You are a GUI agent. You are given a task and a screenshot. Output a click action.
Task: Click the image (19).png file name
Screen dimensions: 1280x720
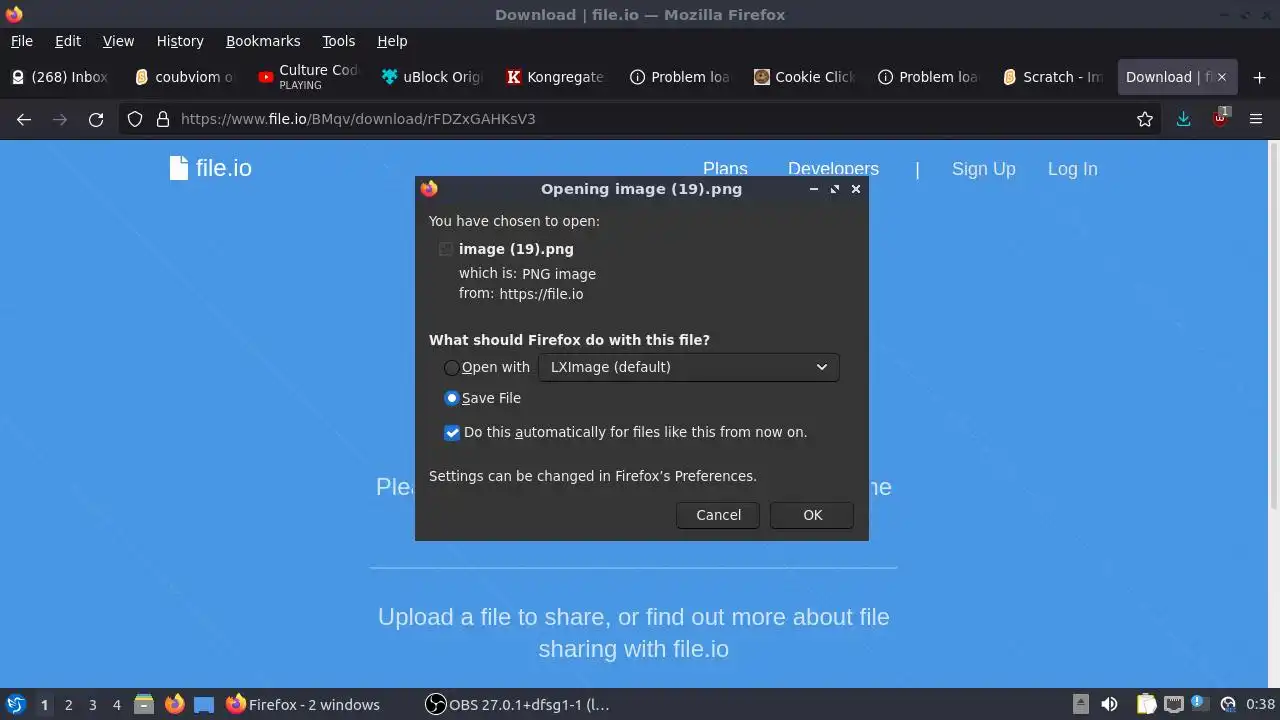[516, 249]
